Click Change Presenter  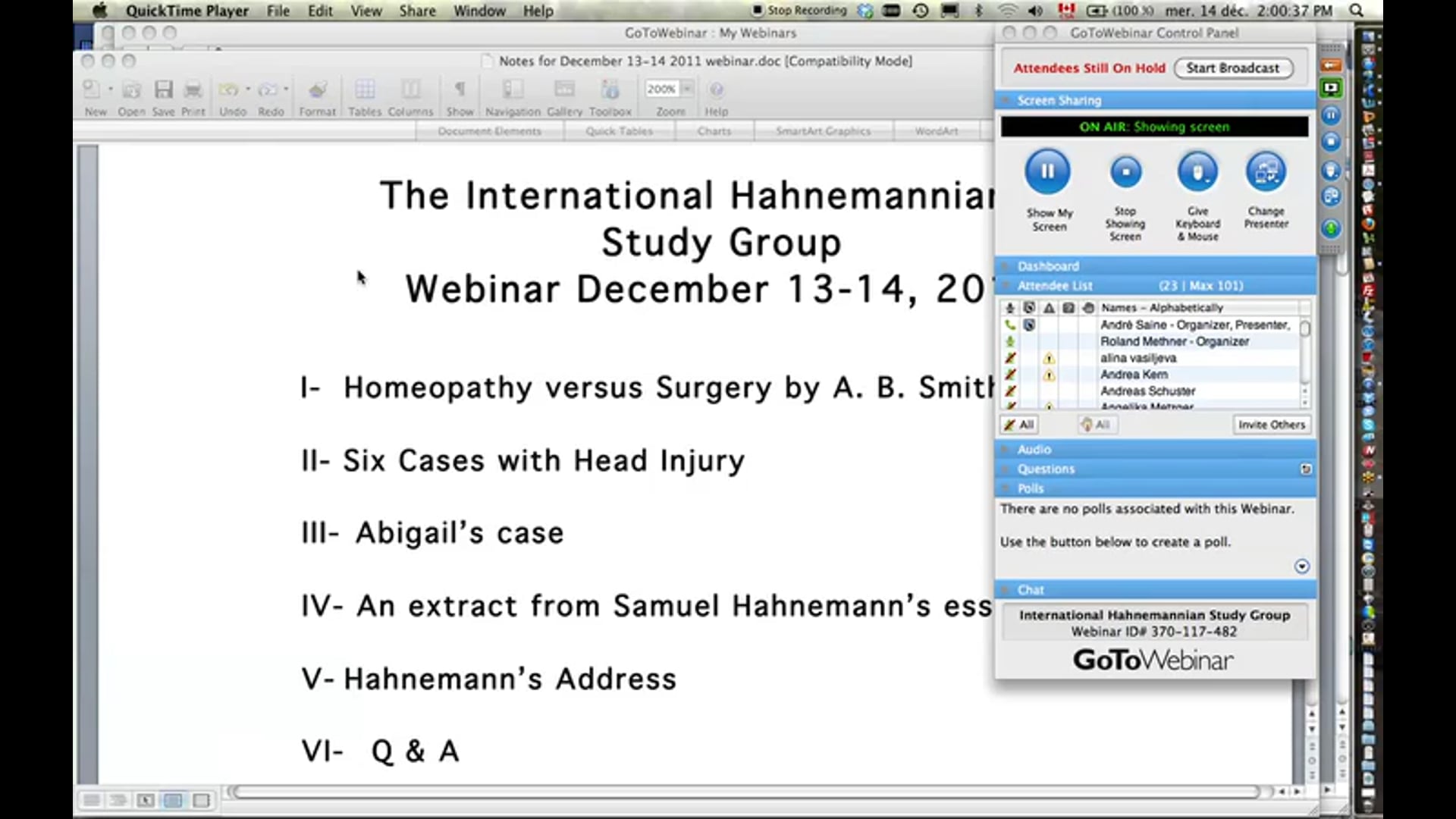click(x=1265, y=171)
